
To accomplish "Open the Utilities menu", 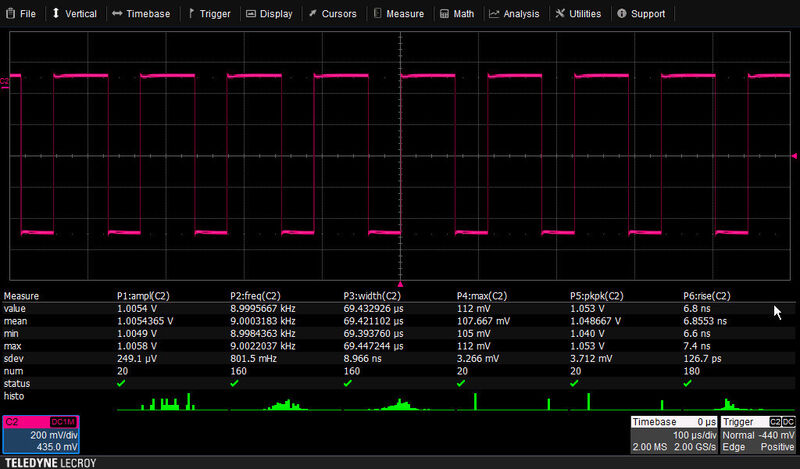I will click(578, 14).
